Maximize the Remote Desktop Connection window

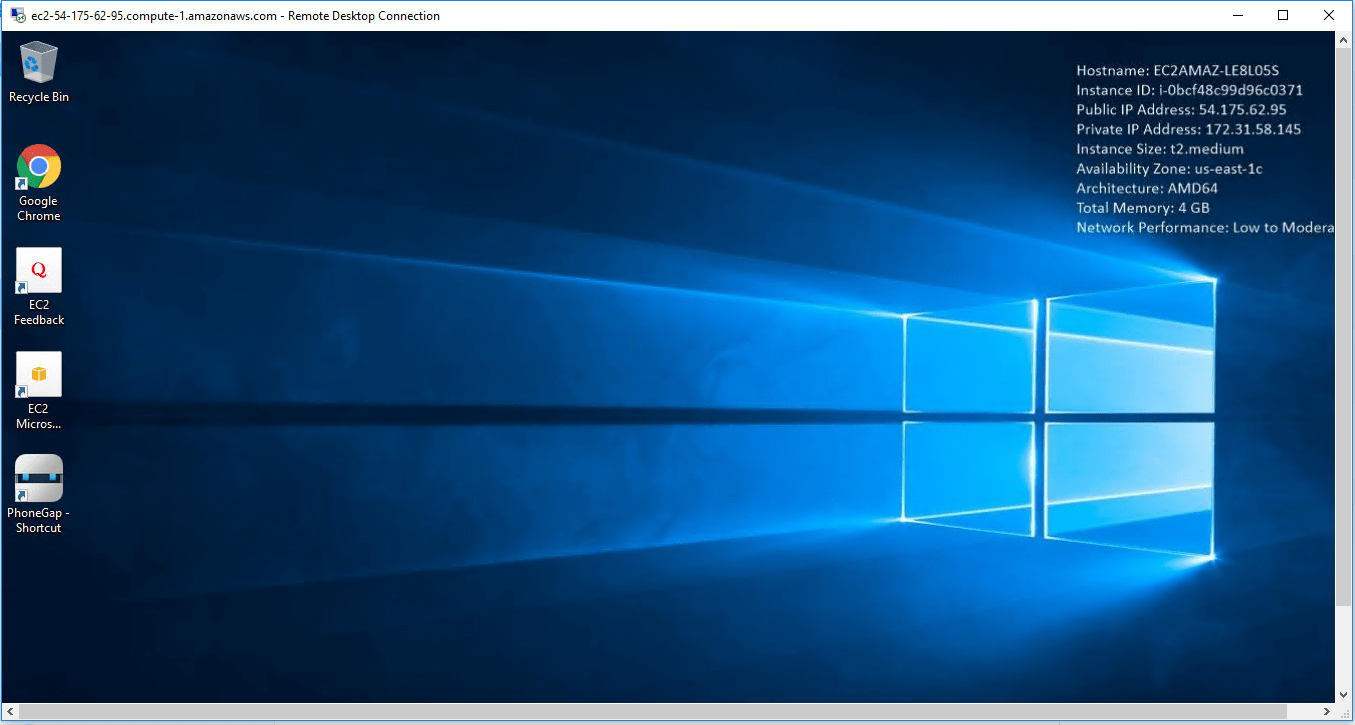tap(1283, 15)
